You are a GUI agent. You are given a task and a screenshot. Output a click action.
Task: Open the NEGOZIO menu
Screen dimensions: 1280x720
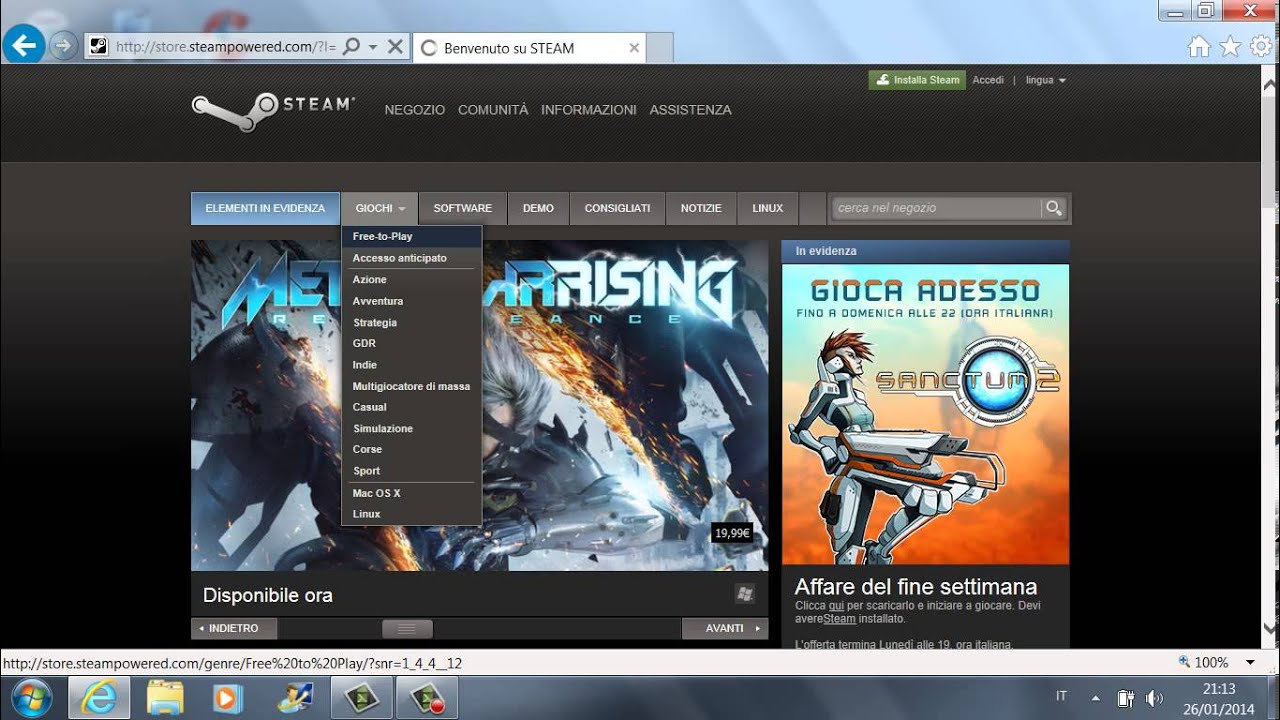[x=415, y=110]
